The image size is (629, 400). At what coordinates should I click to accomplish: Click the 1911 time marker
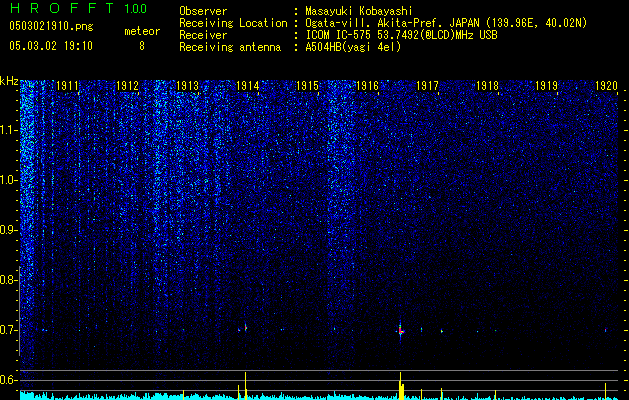pyautogui.click(x=68, y=86)
